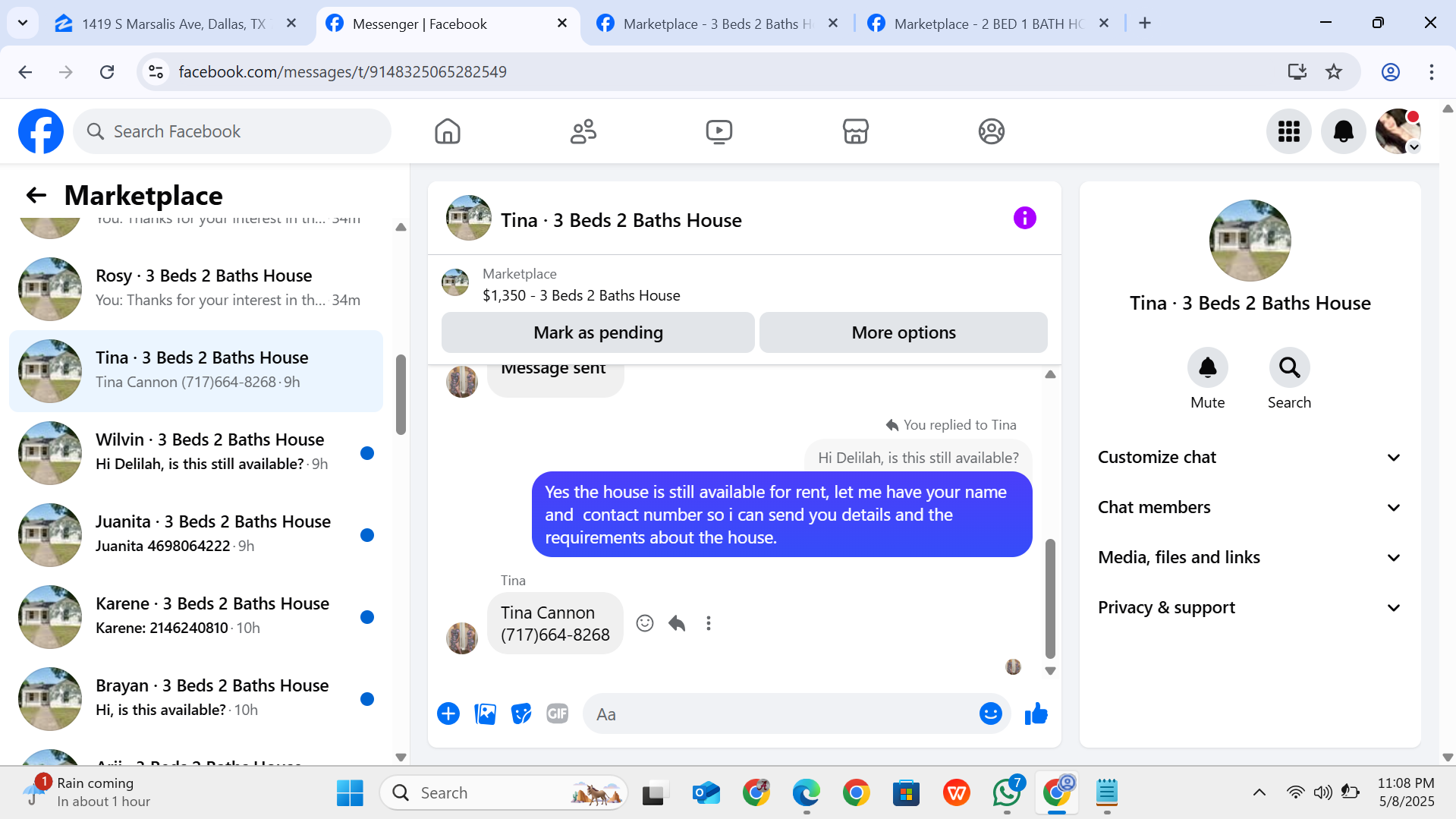Viewport: 1456px width, 819px height.
Task: Open Rosy 3 Beds 2 Baths conversation
Action: tap(196, 289)
